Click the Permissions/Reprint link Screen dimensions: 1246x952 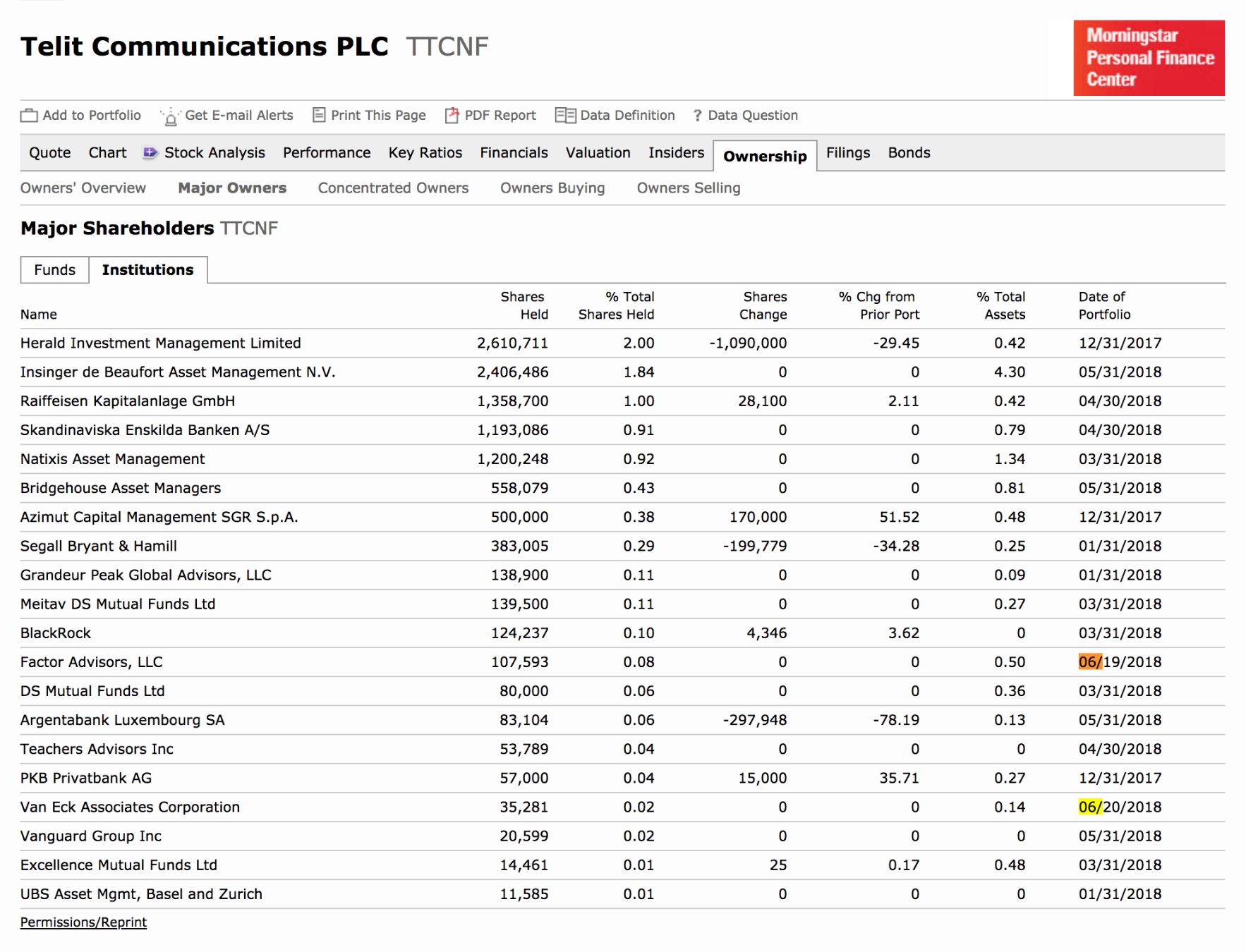[x=83, y=922]
